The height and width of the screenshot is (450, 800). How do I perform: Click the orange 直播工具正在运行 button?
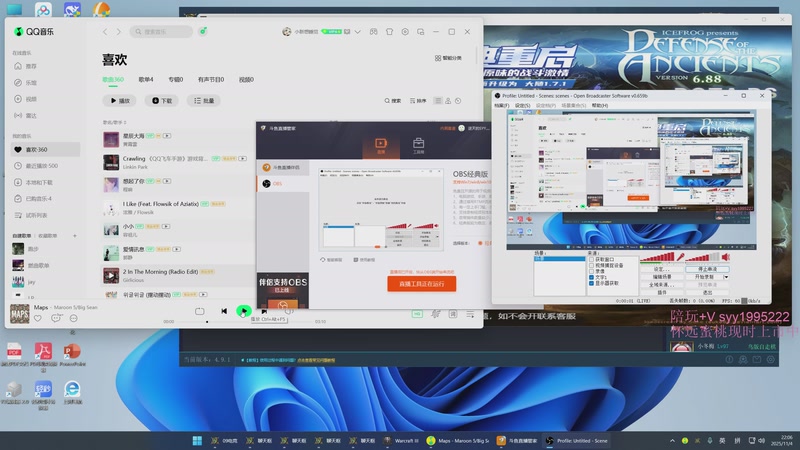click(x=421, y=284)
